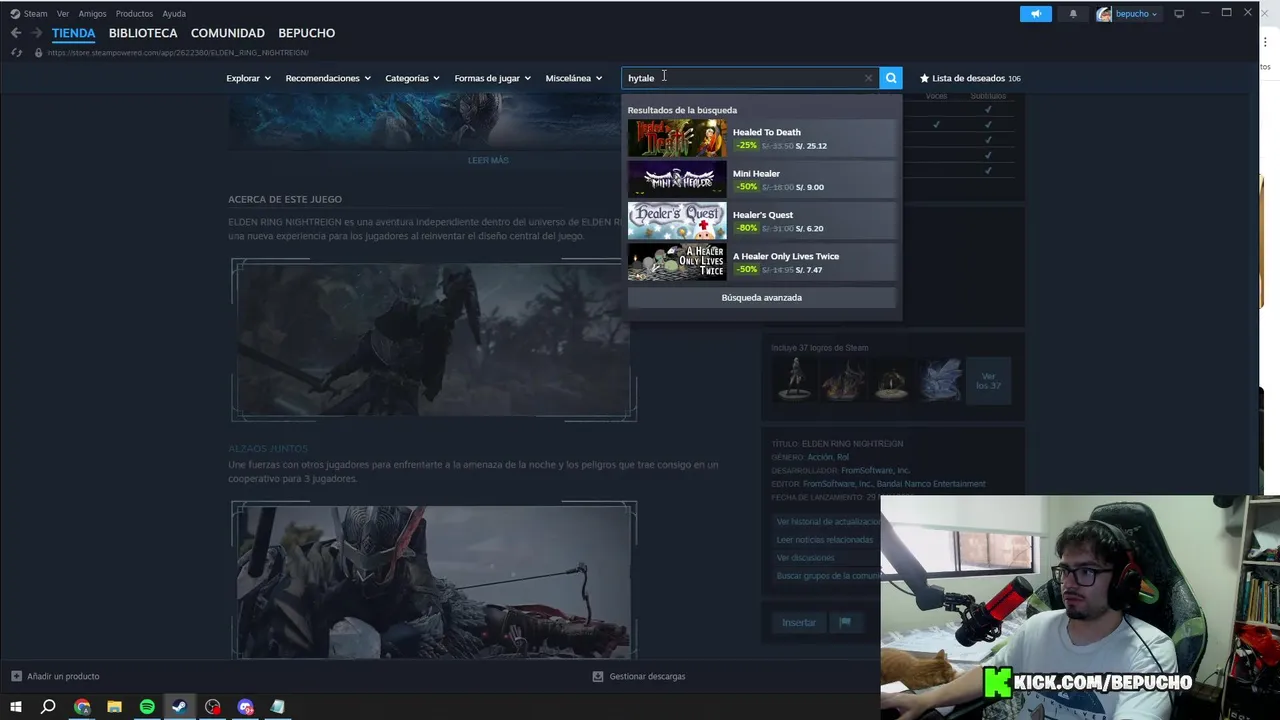Open the Ver menu
The width and height of the screenshot is (1280, 720).
point(63,14)
